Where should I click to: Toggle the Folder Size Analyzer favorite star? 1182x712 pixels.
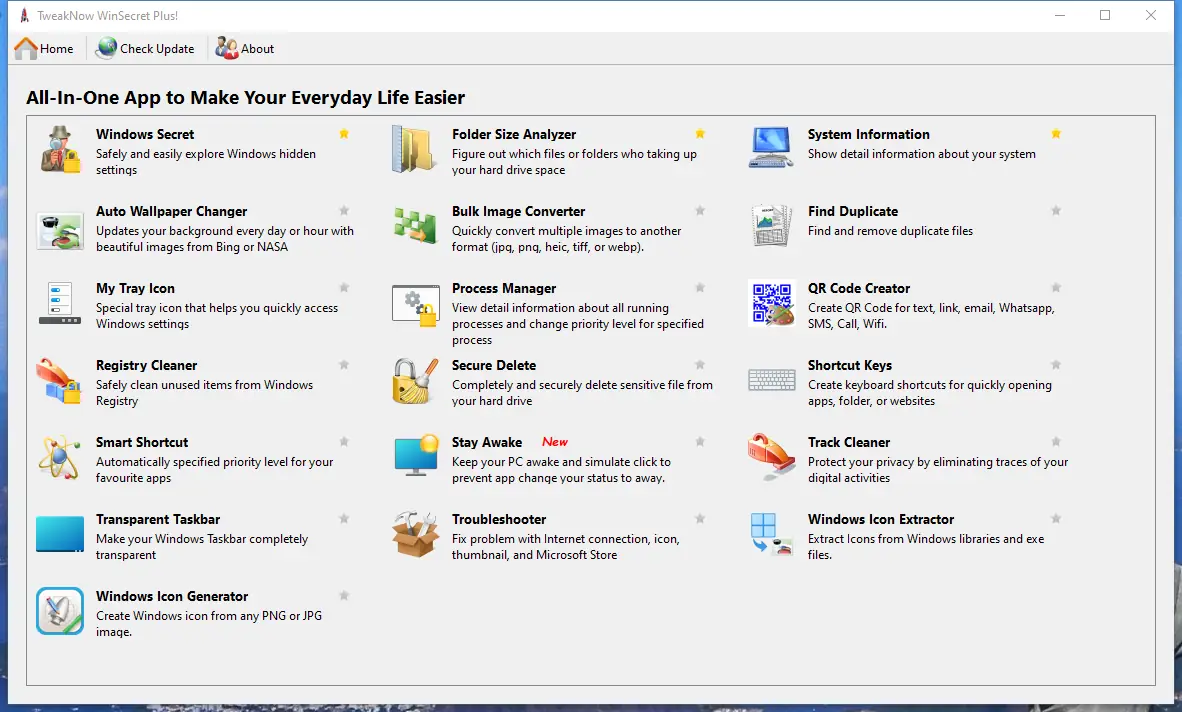700,134
